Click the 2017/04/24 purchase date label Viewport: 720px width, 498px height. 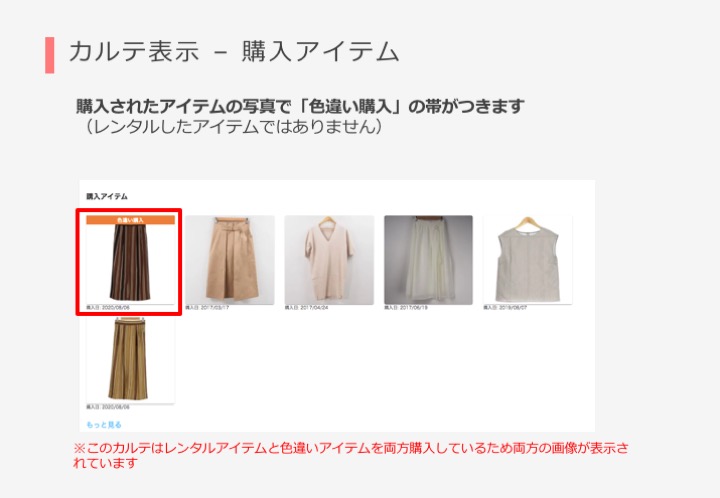[x=306, y=308]
